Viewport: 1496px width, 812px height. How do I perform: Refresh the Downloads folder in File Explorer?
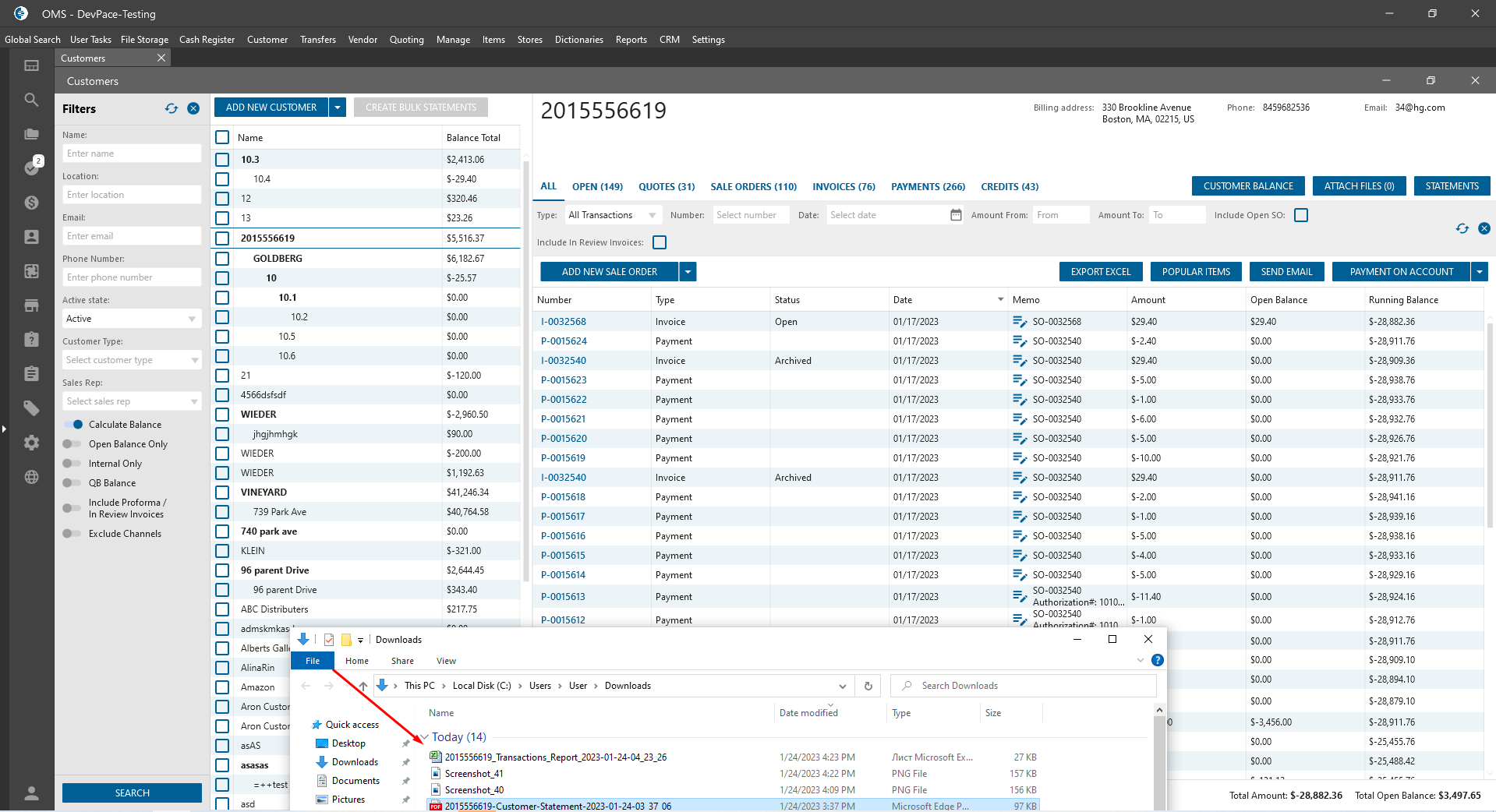(868, 686)
